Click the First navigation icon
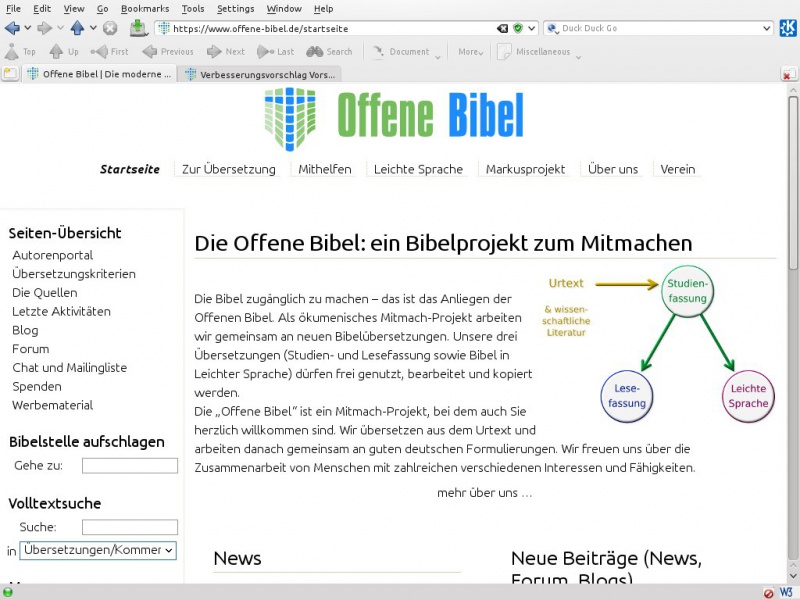The height and width of the screenshot is (600, 800). click(105, 51)
